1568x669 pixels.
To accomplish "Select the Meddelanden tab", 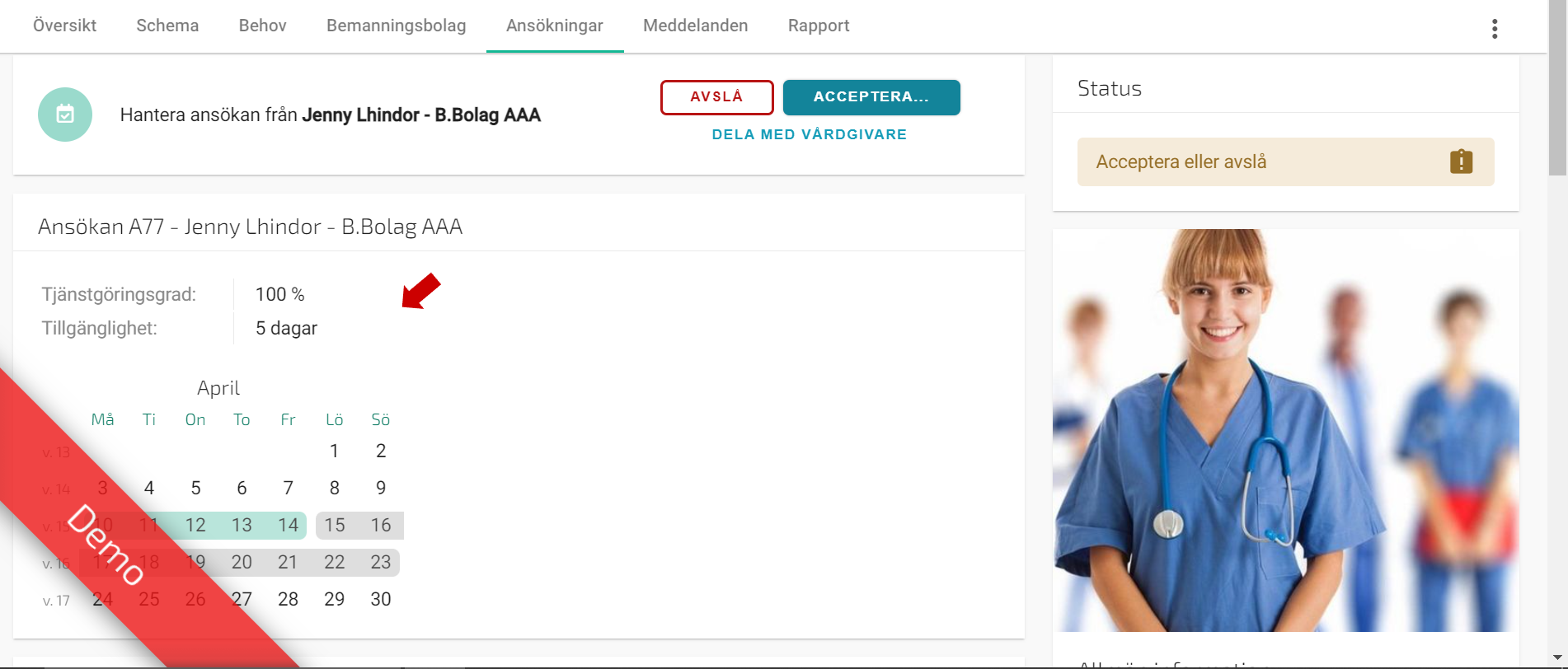I will pos(695,26).
